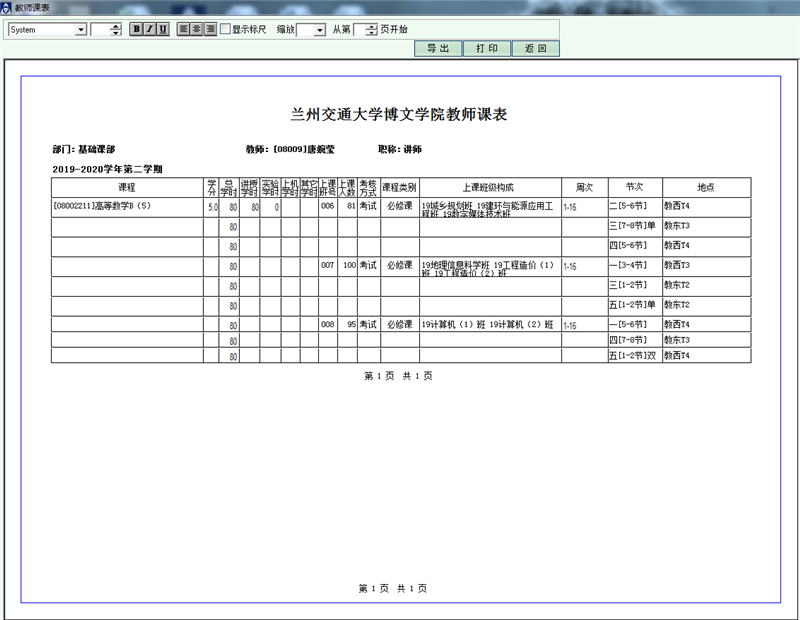The image size is (800, 620).
Task: Open the System font dropdown
Action: tap(80, 30)
